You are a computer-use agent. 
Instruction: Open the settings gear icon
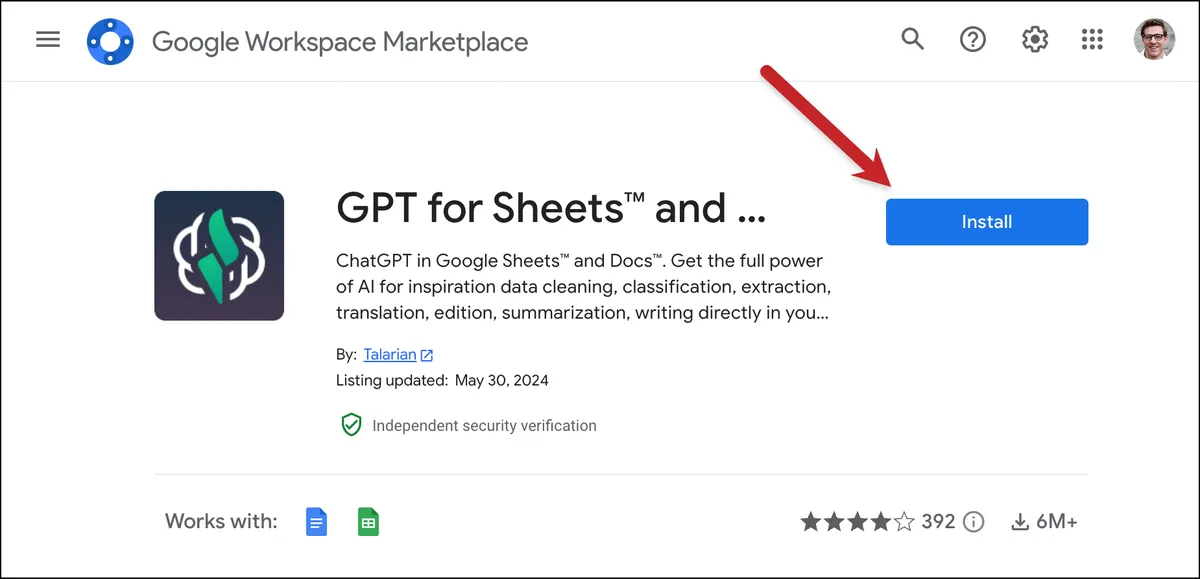[x=1034, y=40]
